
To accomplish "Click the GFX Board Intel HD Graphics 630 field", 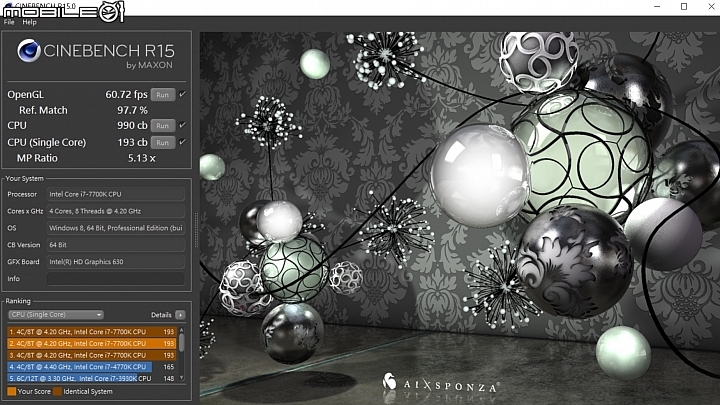I will (116, 262).
